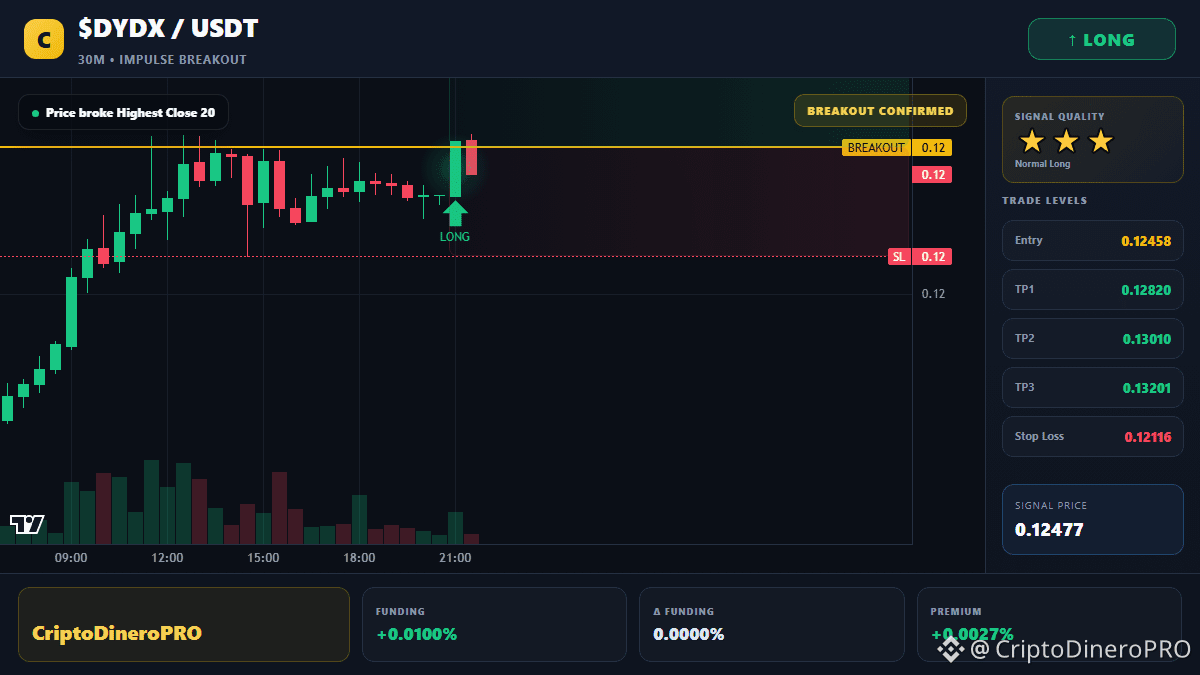
Task: Select the Entry 0.12458 level row
Action: [x=1092, y=240]
